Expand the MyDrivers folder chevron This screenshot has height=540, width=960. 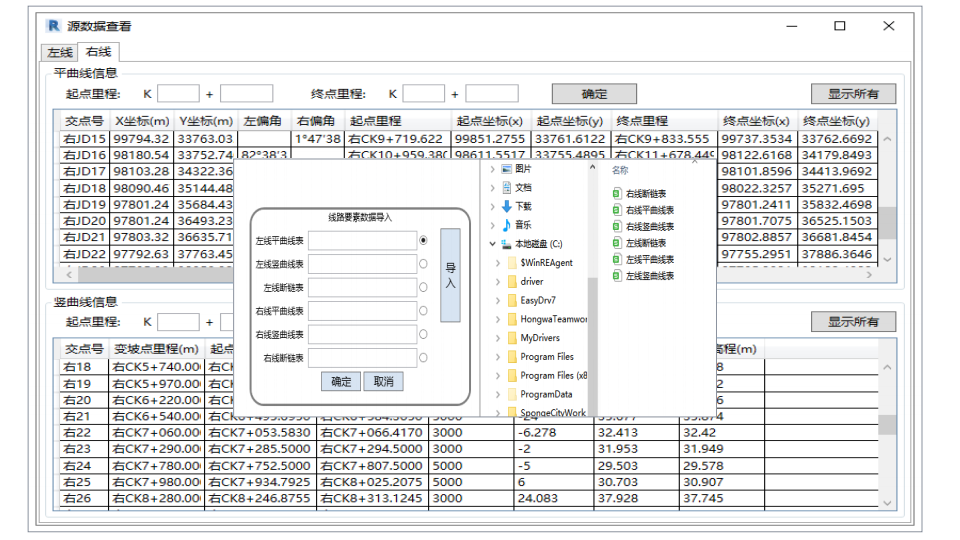coord(498,338)
